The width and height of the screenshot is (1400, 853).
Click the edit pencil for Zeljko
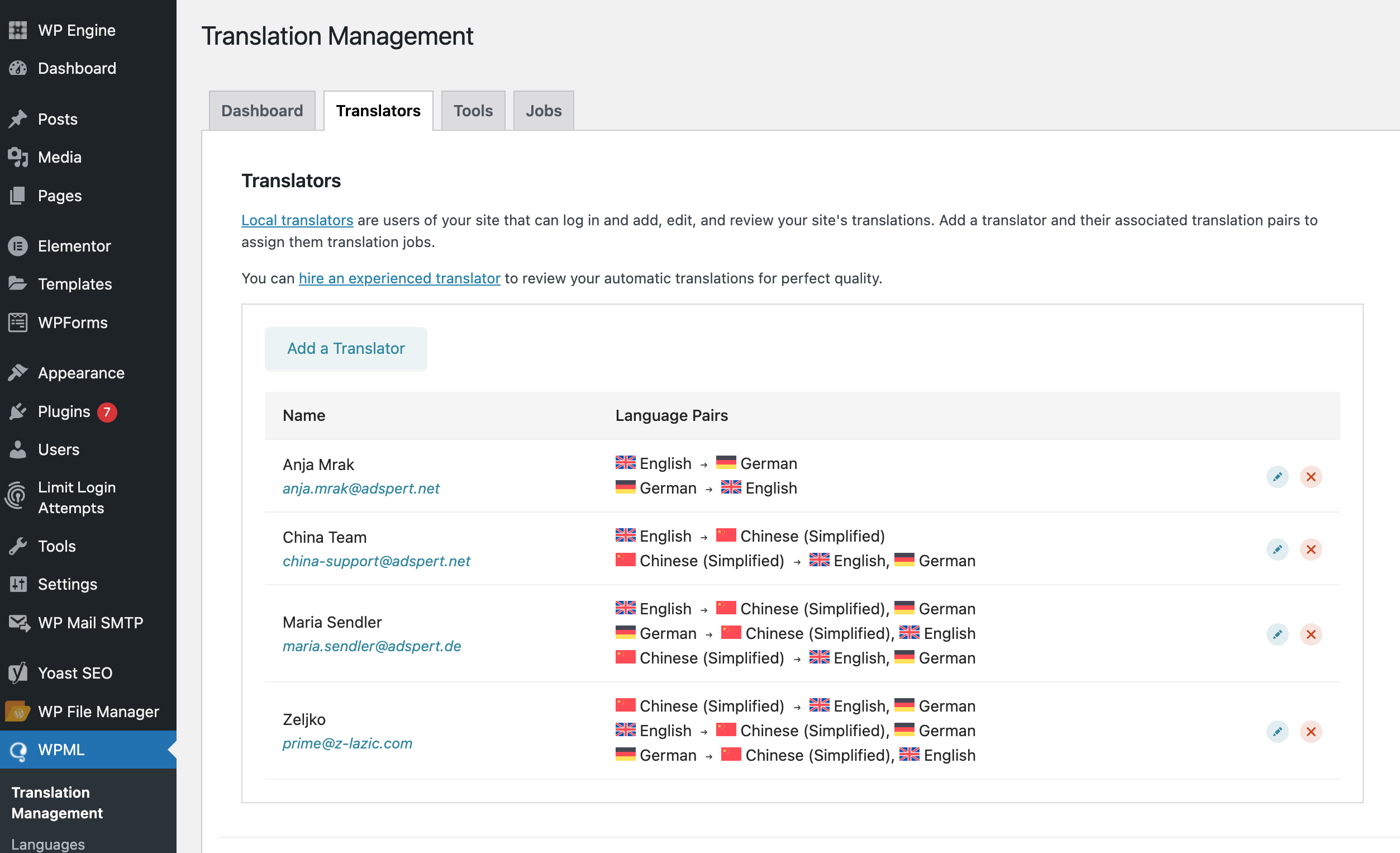tap(1277, 731)
